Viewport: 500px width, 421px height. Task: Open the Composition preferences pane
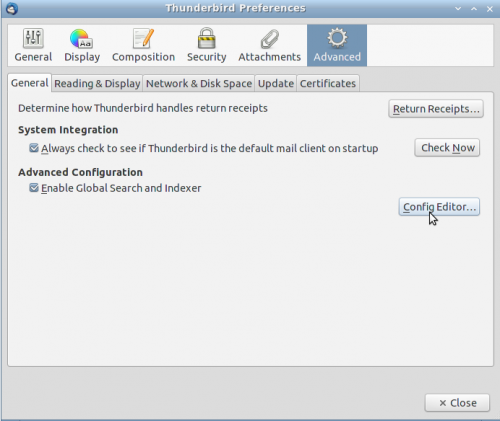143,45
